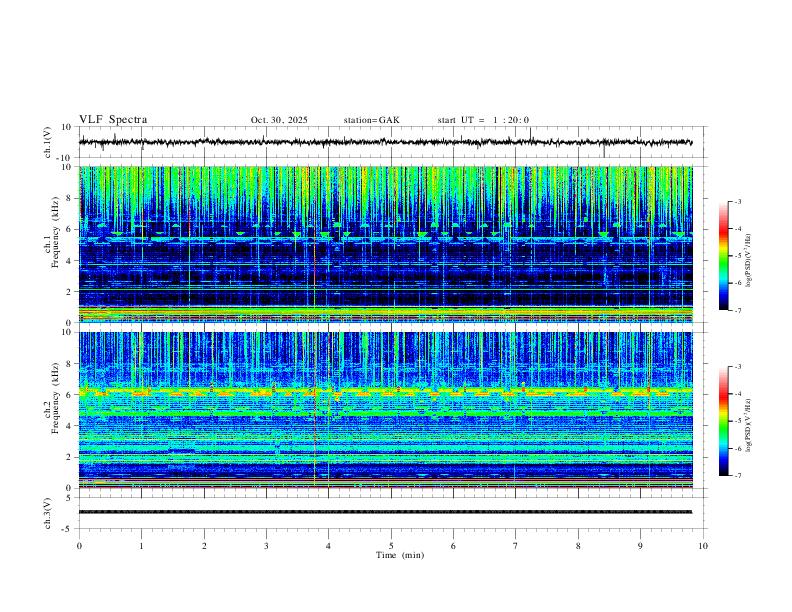Image resolution: width=792 pixels, height=612 pixels.
Task: Click the ch.2 spectrogram panel
Action: (x=385, y=410)
